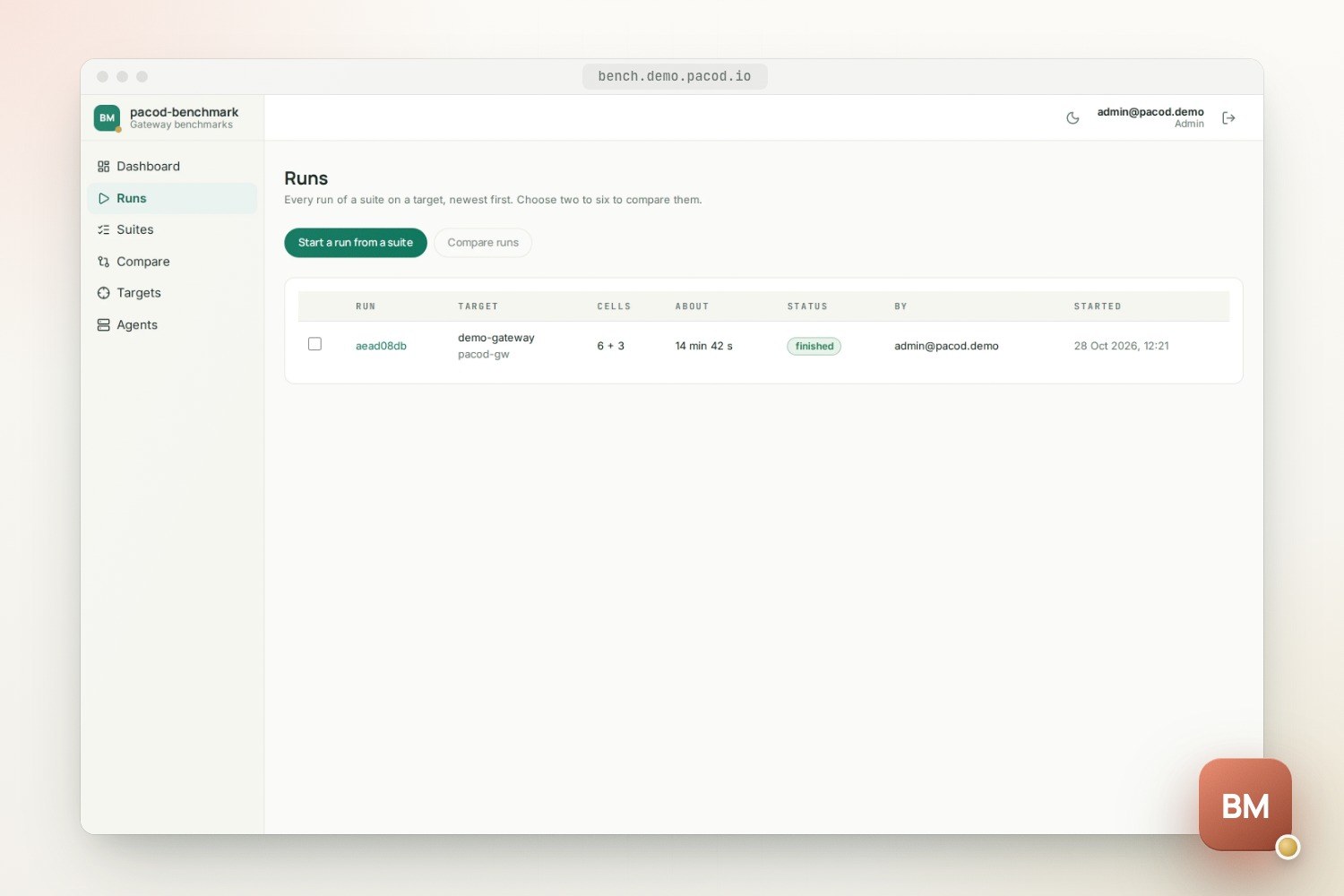Screen dimensions: 1344x896
Task: Click the CELLS column header
Action: pos(614,306)
